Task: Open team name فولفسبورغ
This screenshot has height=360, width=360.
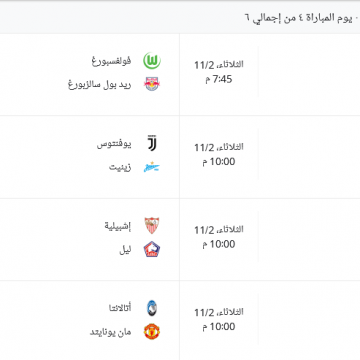Action: 111,61
